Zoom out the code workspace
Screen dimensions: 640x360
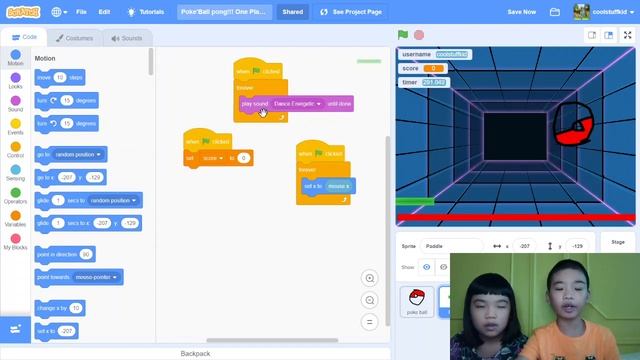pyautogui.click(x=369, y=300)
